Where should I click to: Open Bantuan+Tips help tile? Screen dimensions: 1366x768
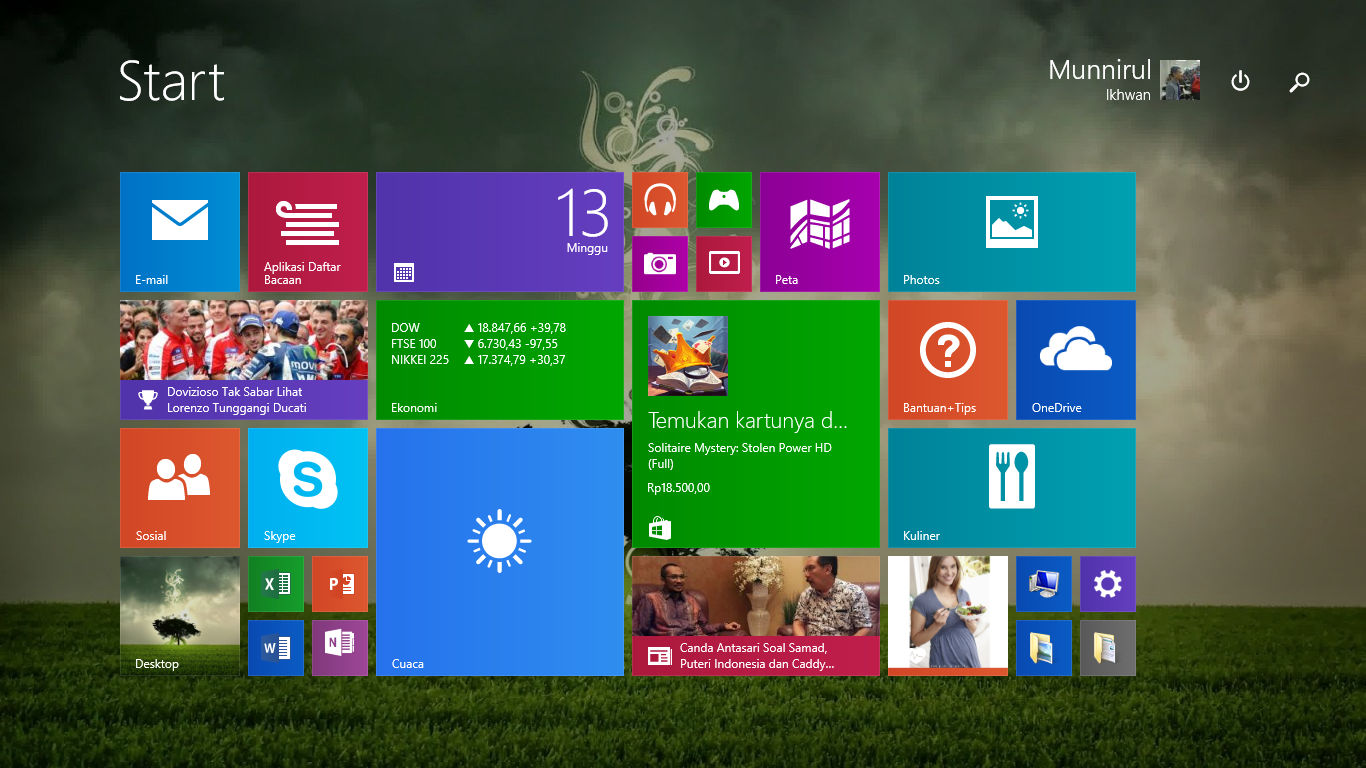[x=948, y=360]
